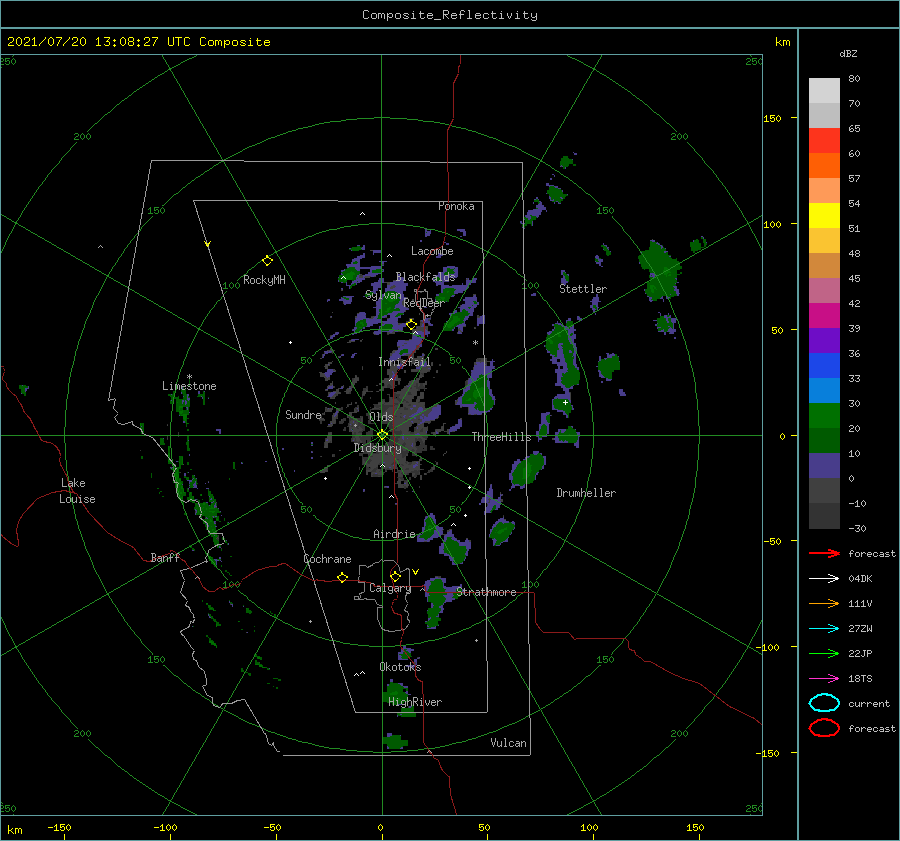
Task: Click the red forecast ellipse in legend
Action: pyautogui.click(x=824, y=728)
